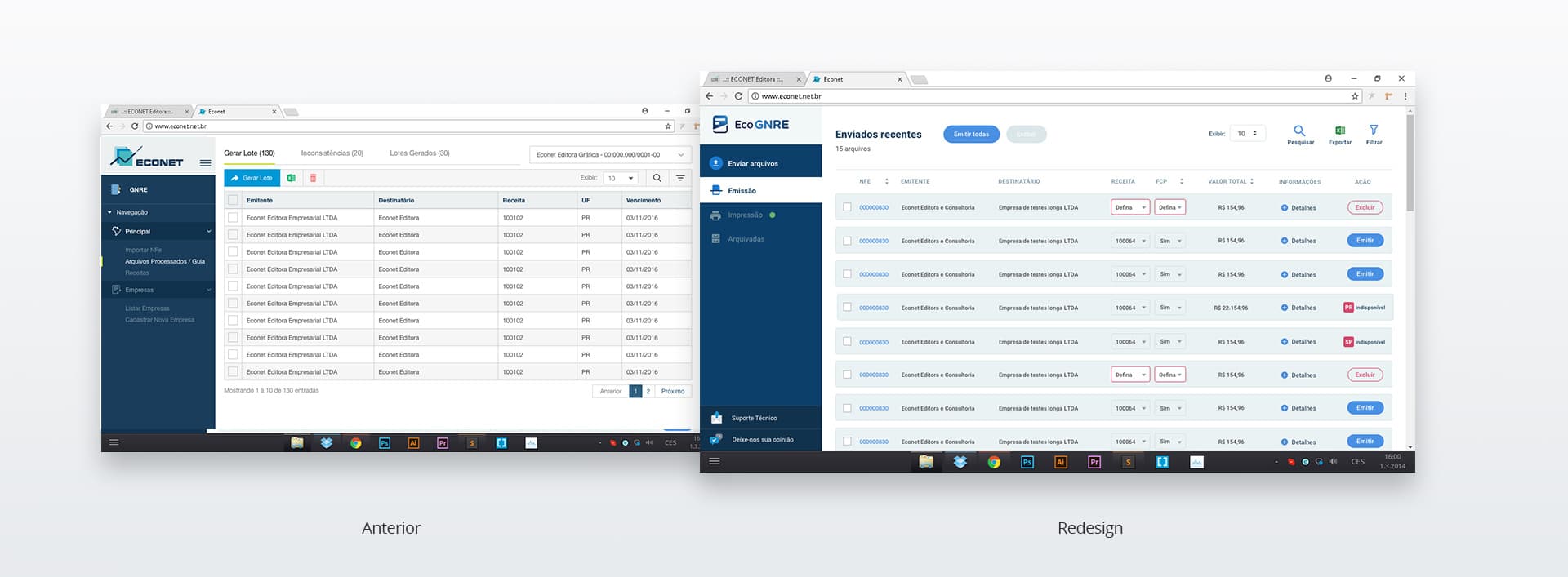
Task: Open Listar Empresas in the sidebar
Action: coord(147,308)
